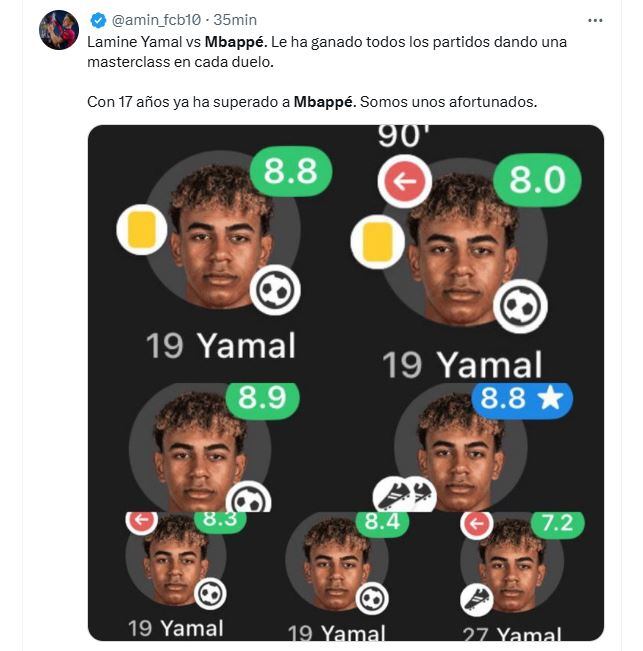The width and height of the screenshot is (643, 651).
Task: Click the blue verified badge
Action: click(x=97, y=20)
